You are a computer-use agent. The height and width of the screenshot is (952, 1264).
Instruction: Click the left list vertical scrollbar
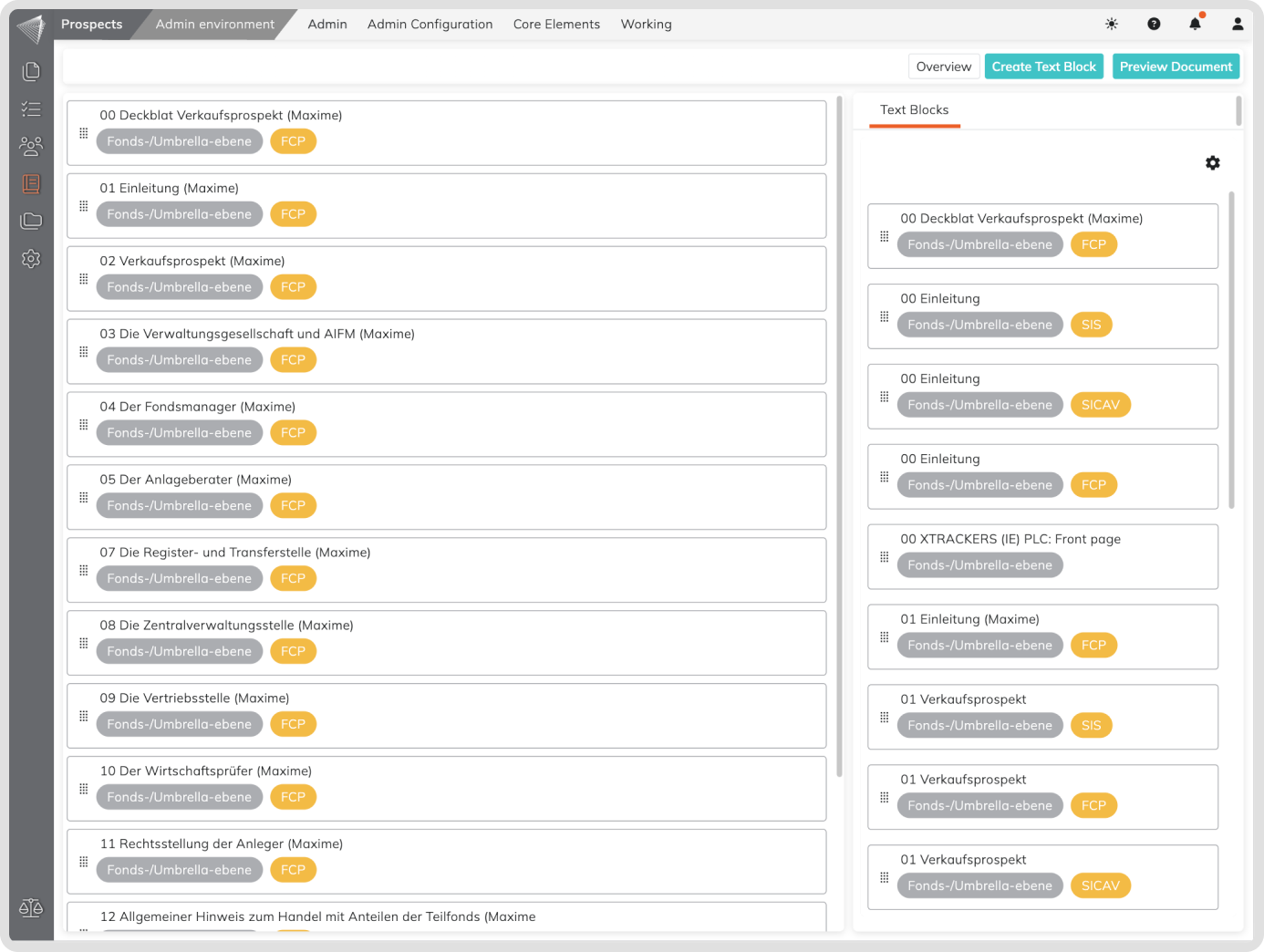(839, 438)
